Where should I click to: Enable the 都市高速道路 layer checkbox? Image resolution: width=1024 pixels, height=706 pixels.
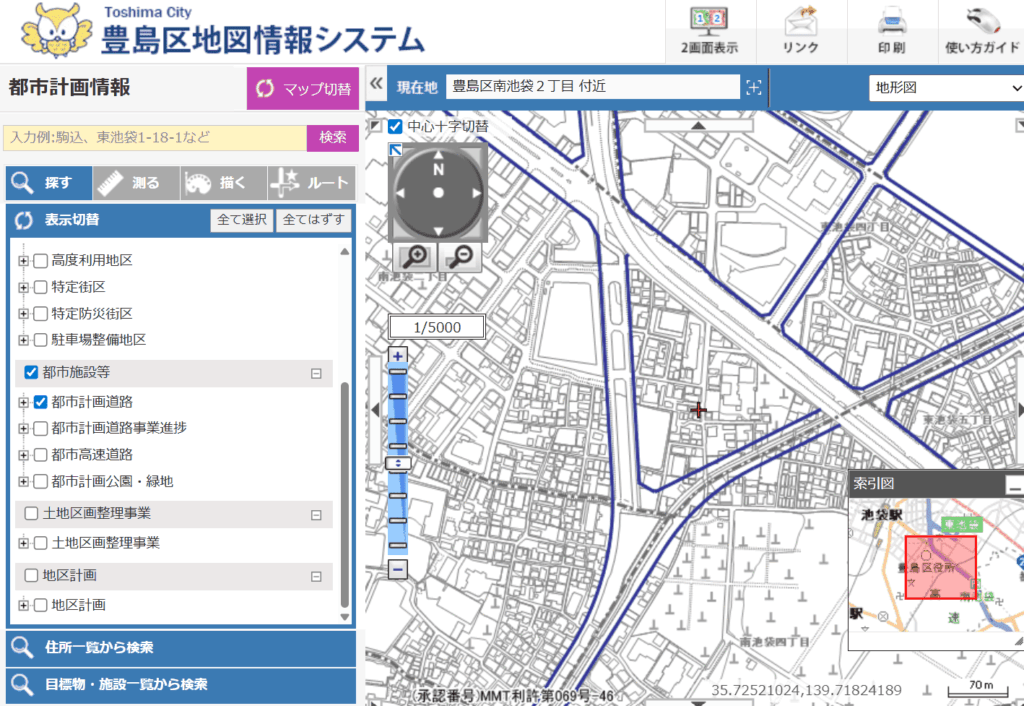(x=41, y=454)
